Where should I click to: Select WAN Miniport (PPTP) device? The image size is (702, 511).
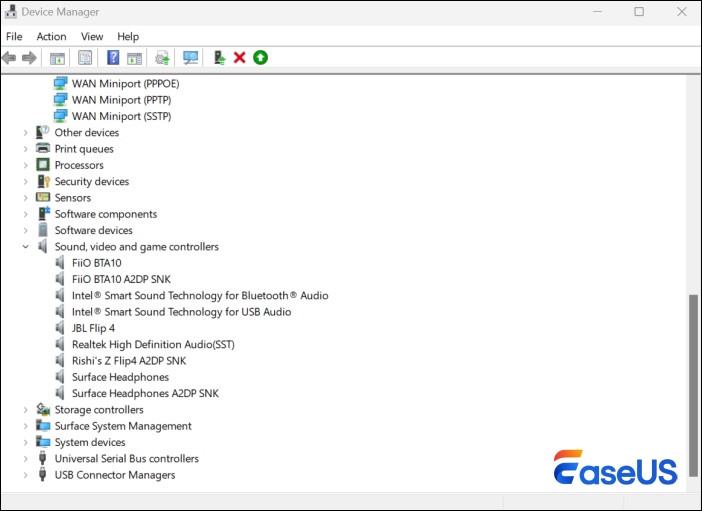tap(121, 100)
